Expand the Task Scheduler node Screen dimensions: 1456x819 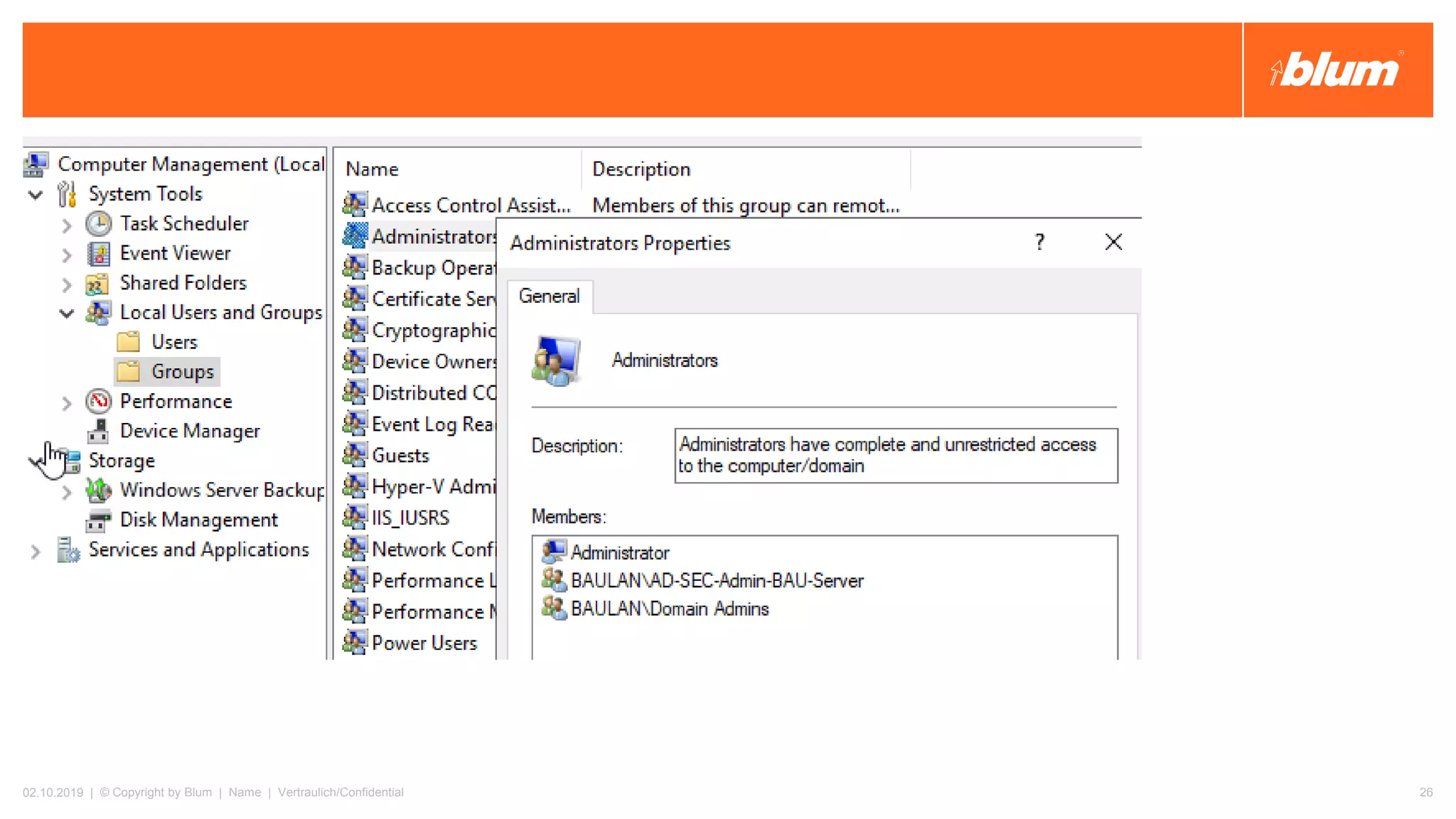(x=67, y=225)
